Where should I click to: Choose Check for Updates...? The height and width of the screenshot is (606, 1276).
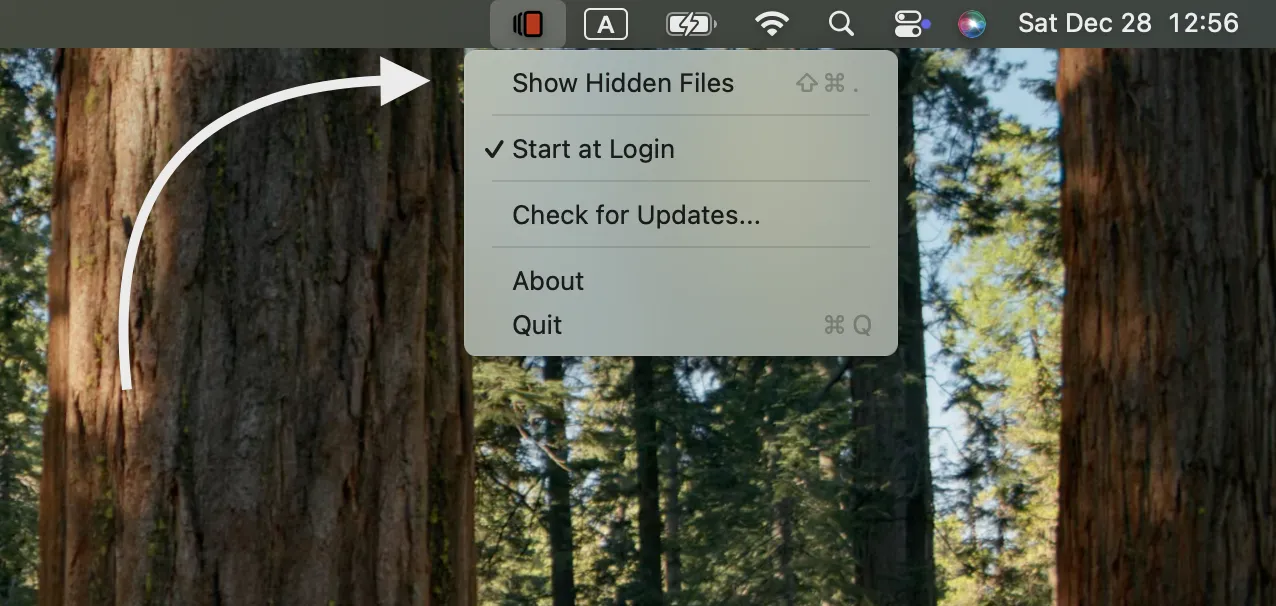click(636, 215)
